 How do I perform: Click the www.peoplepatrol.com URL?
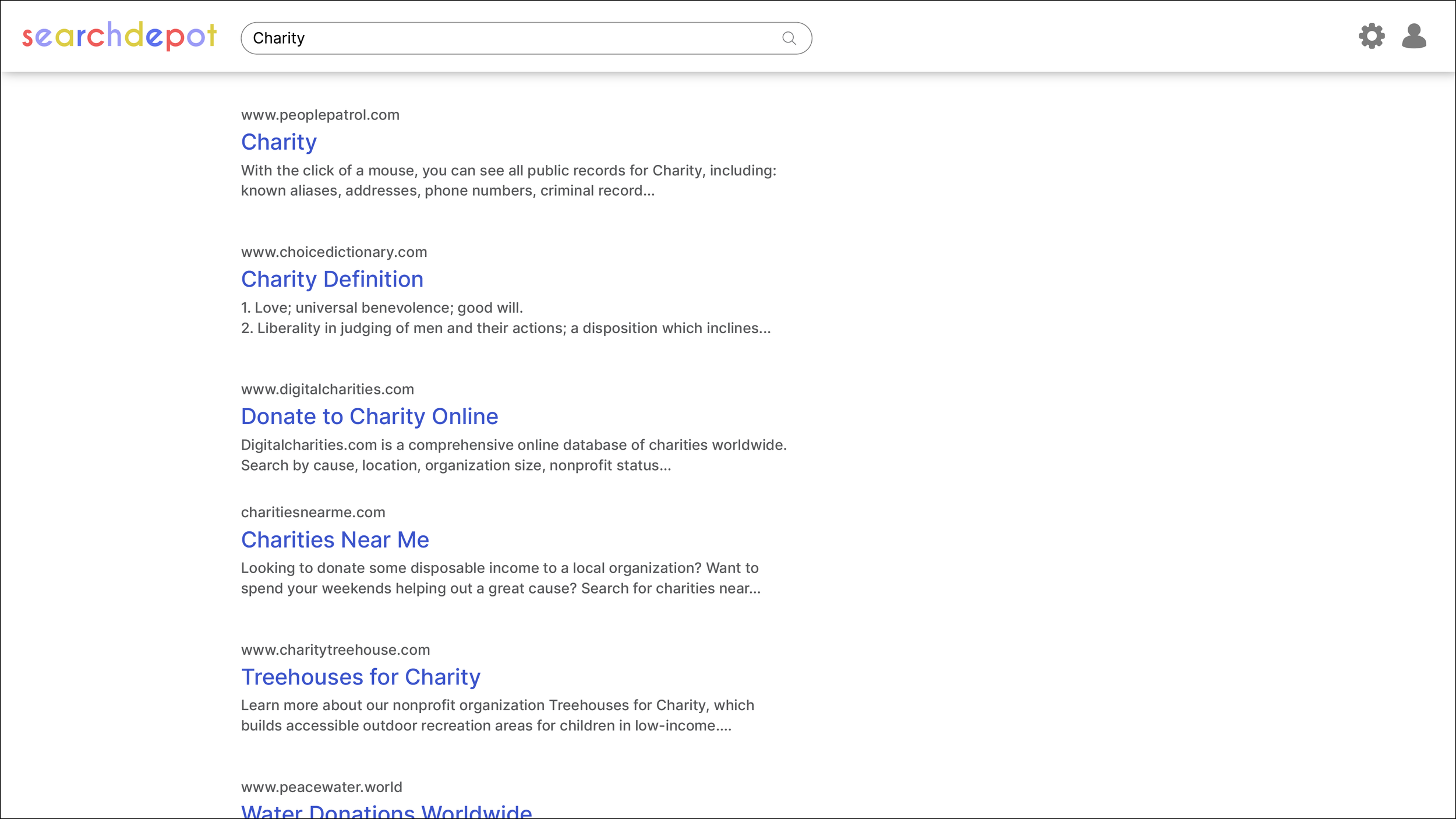click(x=320, y=115)
